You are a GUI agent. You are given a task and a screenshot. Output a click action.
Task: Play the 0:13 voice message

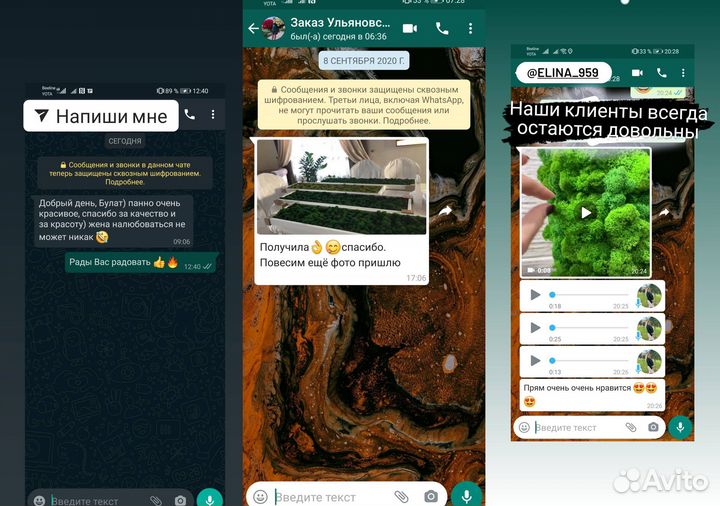[535, 360]
